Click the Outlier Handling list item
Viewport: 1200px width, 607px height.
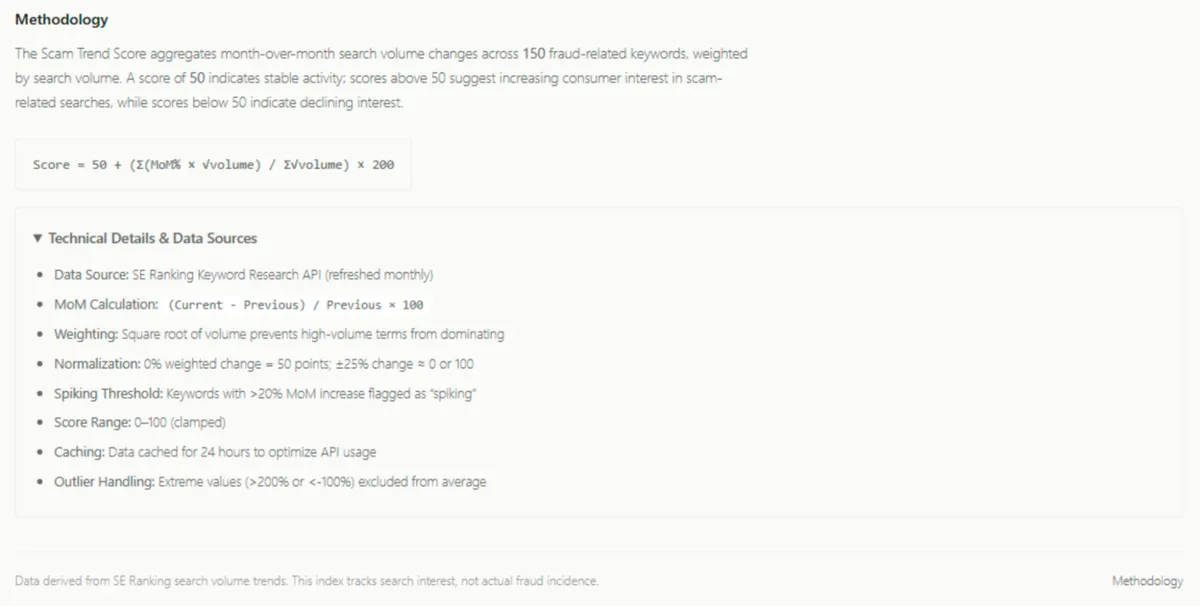(x=270, y=481)
